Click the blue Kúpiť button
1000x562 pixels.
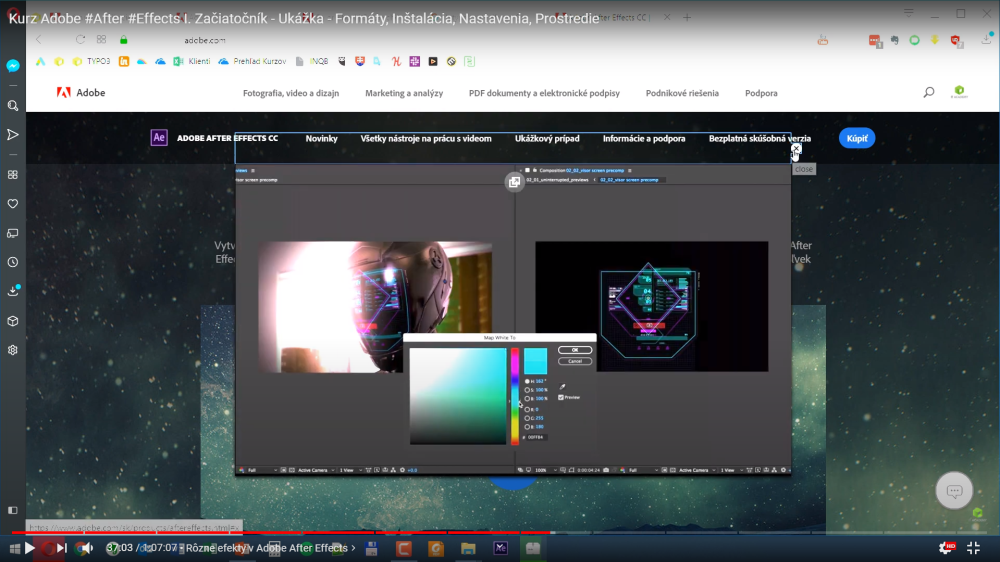click(857, 138)
